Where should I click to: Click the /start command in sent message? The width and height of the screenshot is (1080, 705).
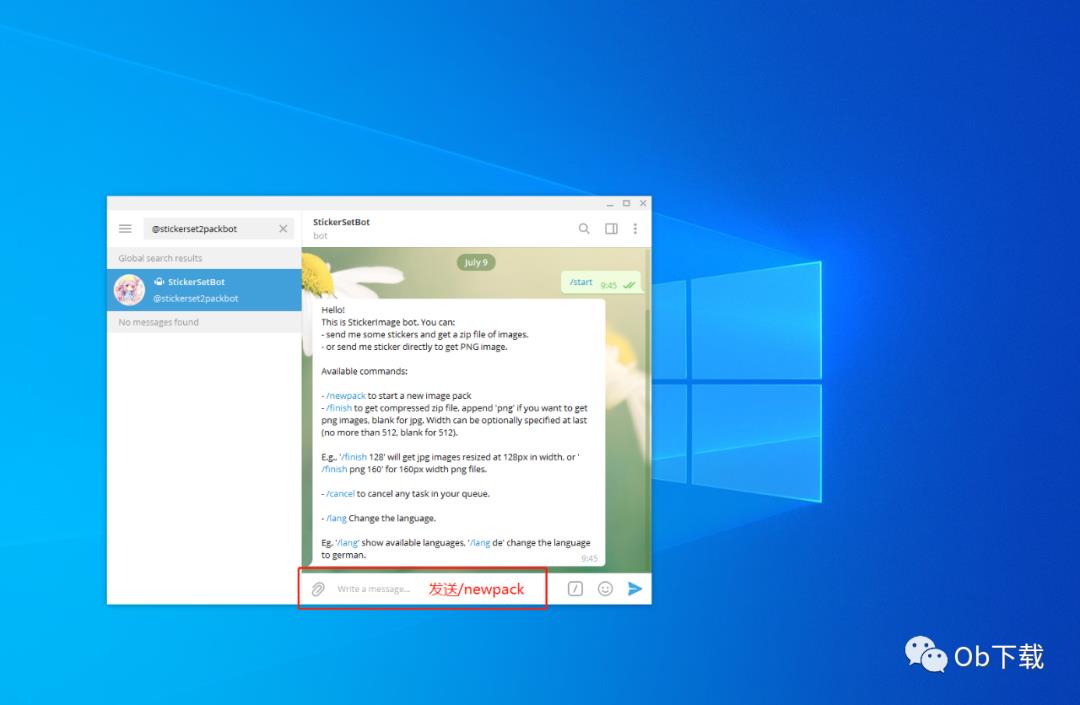581,282
